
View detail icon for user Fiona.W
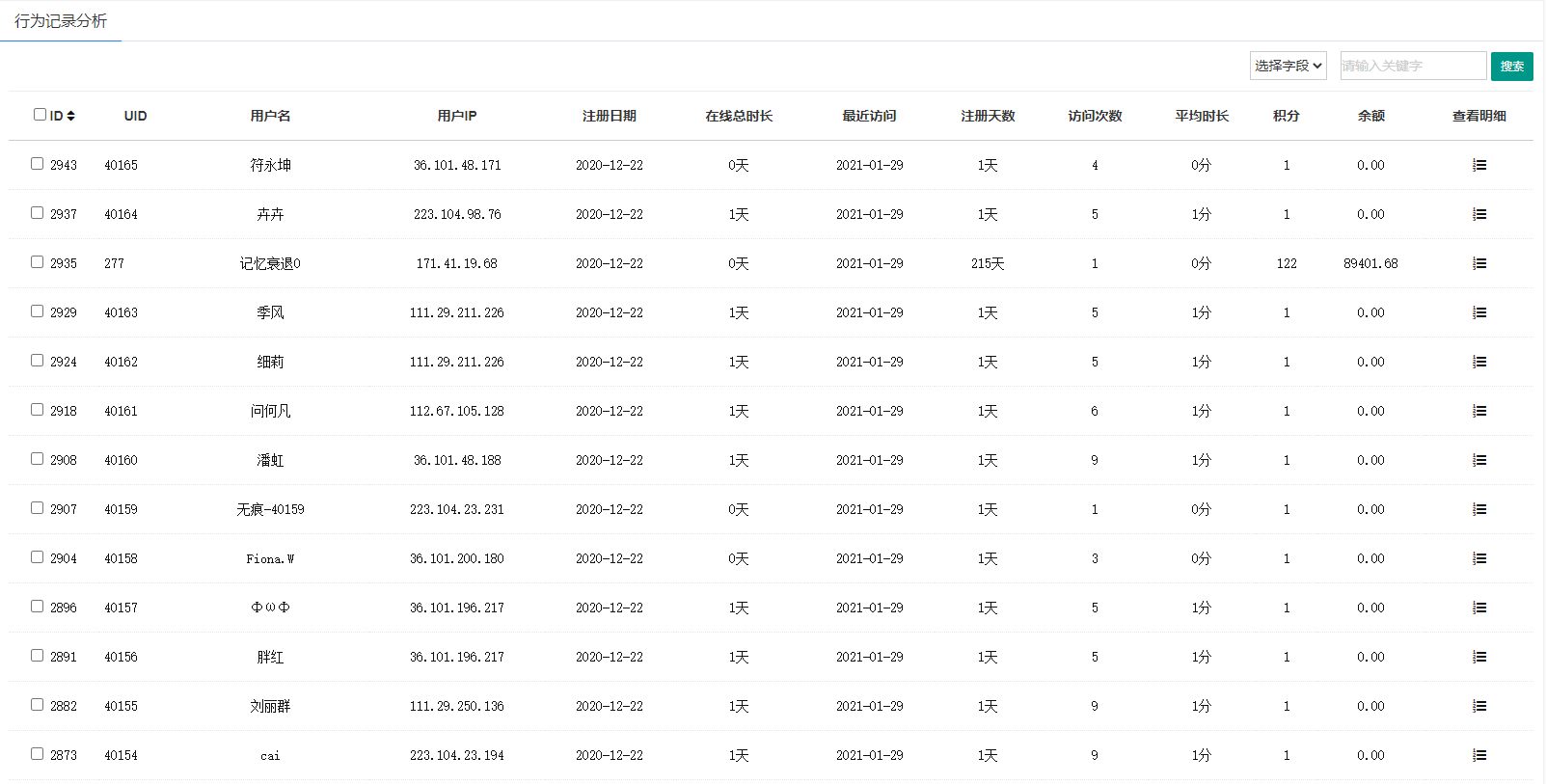tap(1478, 558)
